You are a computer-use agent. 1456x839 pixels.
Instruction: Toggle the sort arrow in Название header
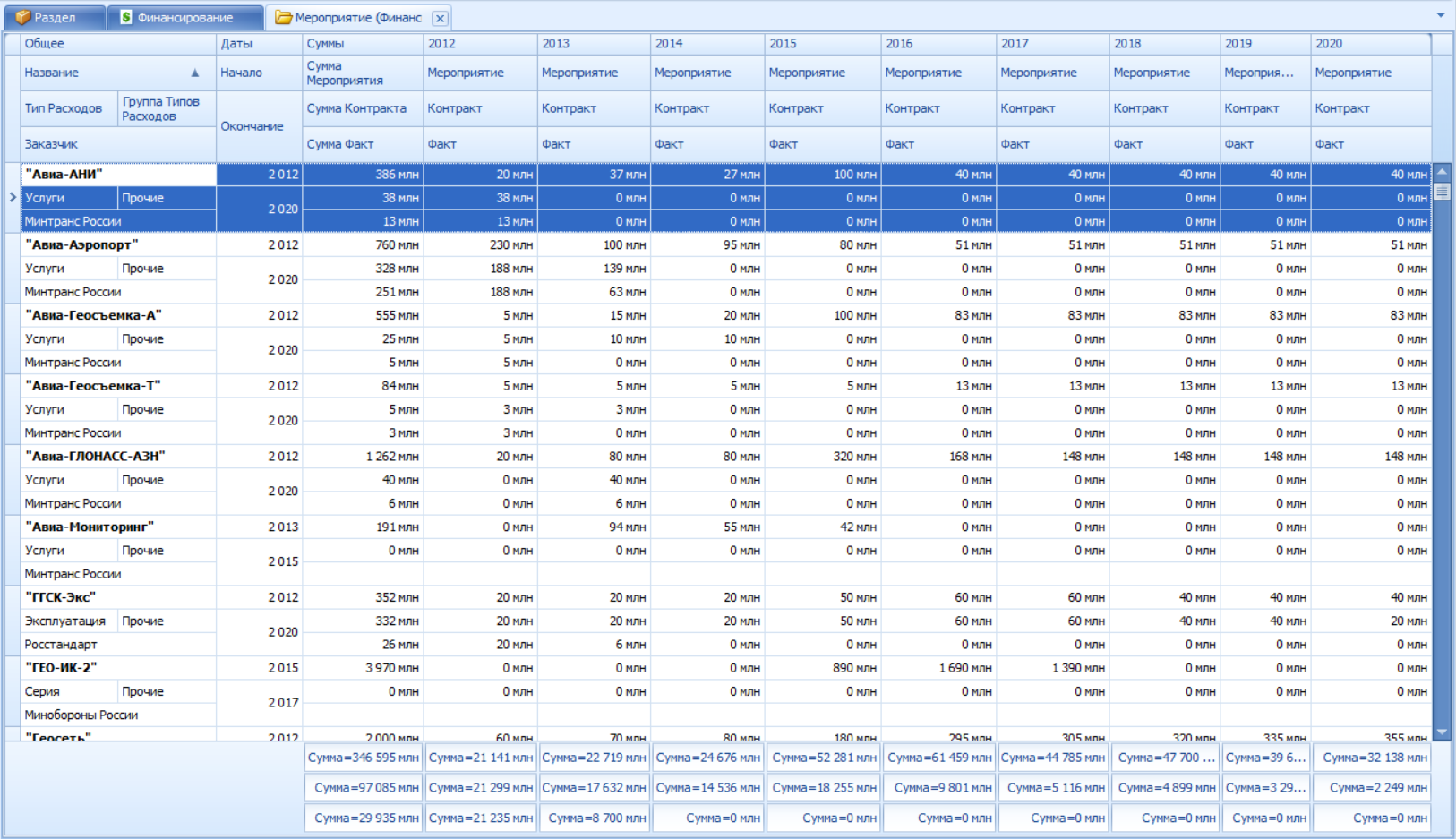click(195, 73)
